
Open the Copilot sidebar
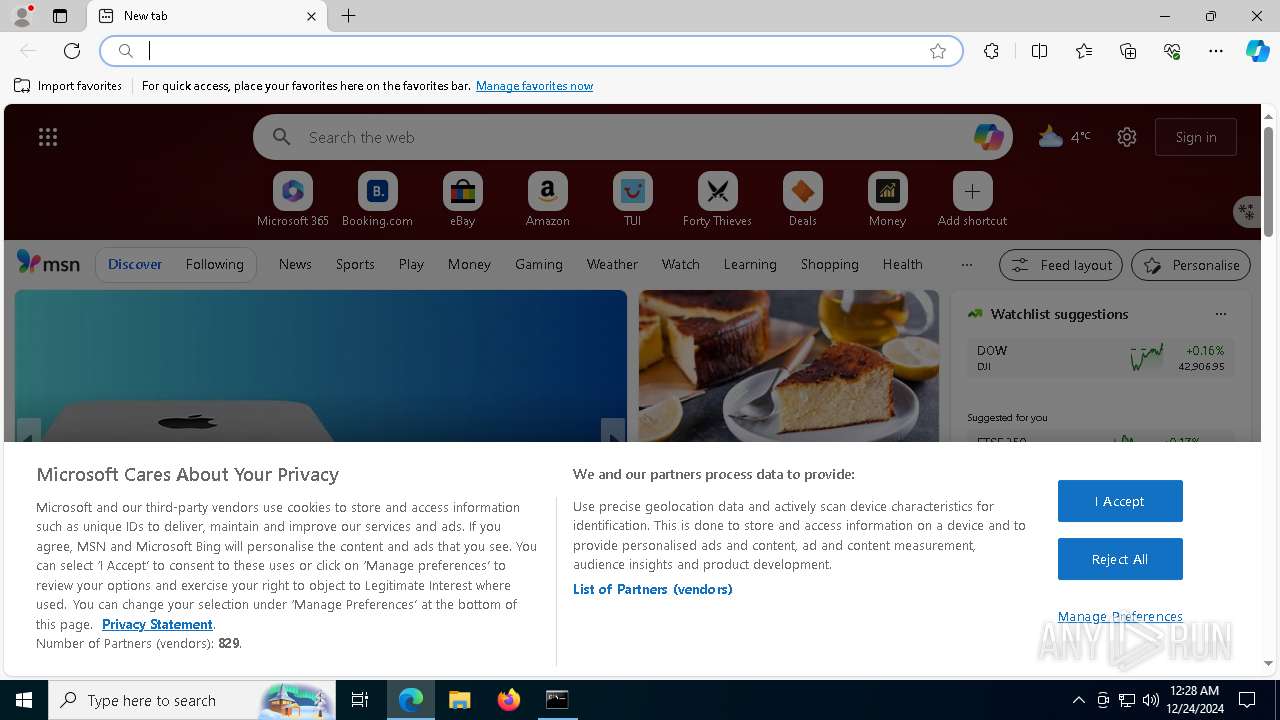point(1257,51)
